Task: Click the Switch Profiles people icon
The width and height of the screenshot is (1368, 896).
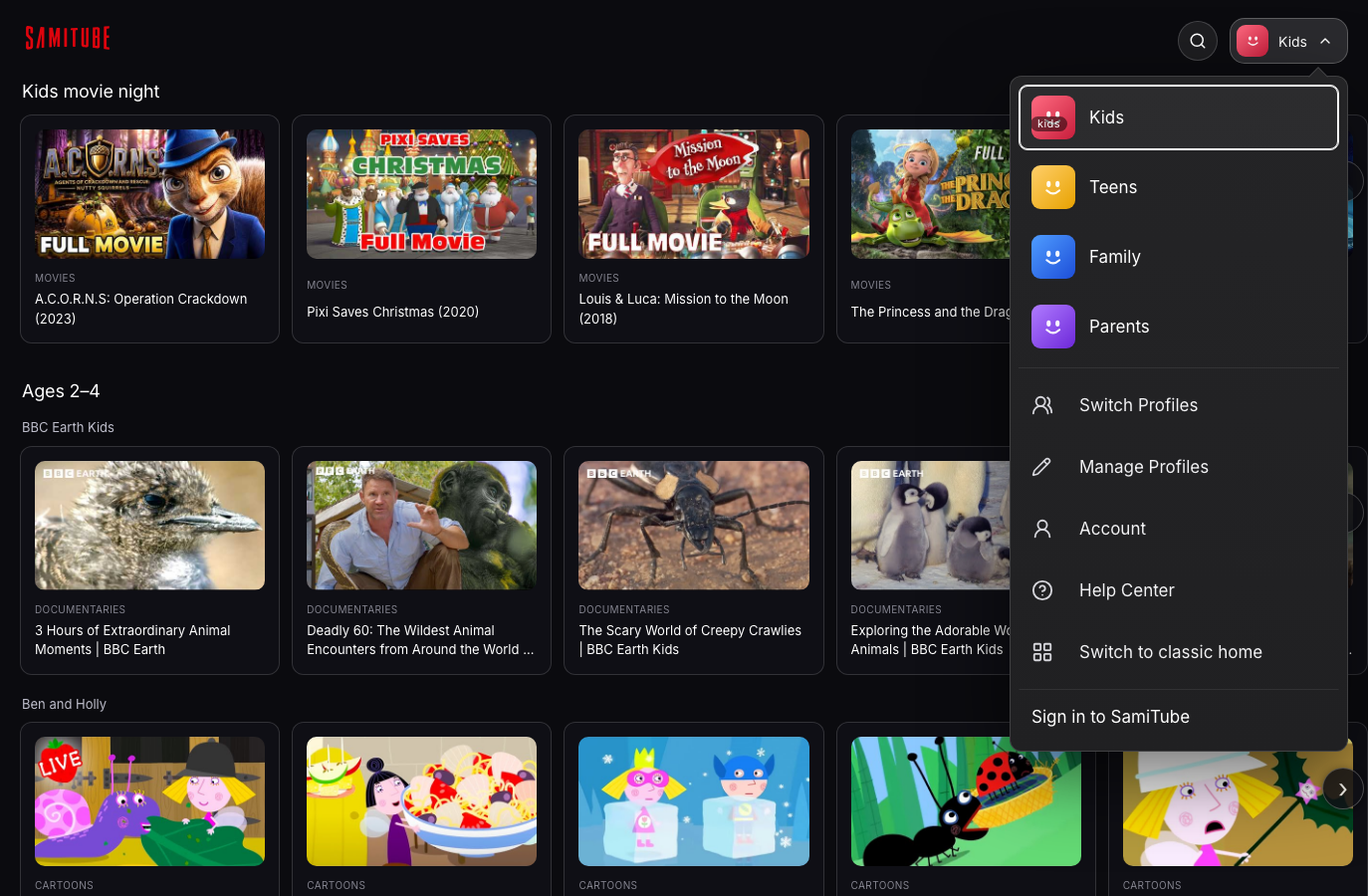Action: pyautogui.click(x=1042, y=405)
